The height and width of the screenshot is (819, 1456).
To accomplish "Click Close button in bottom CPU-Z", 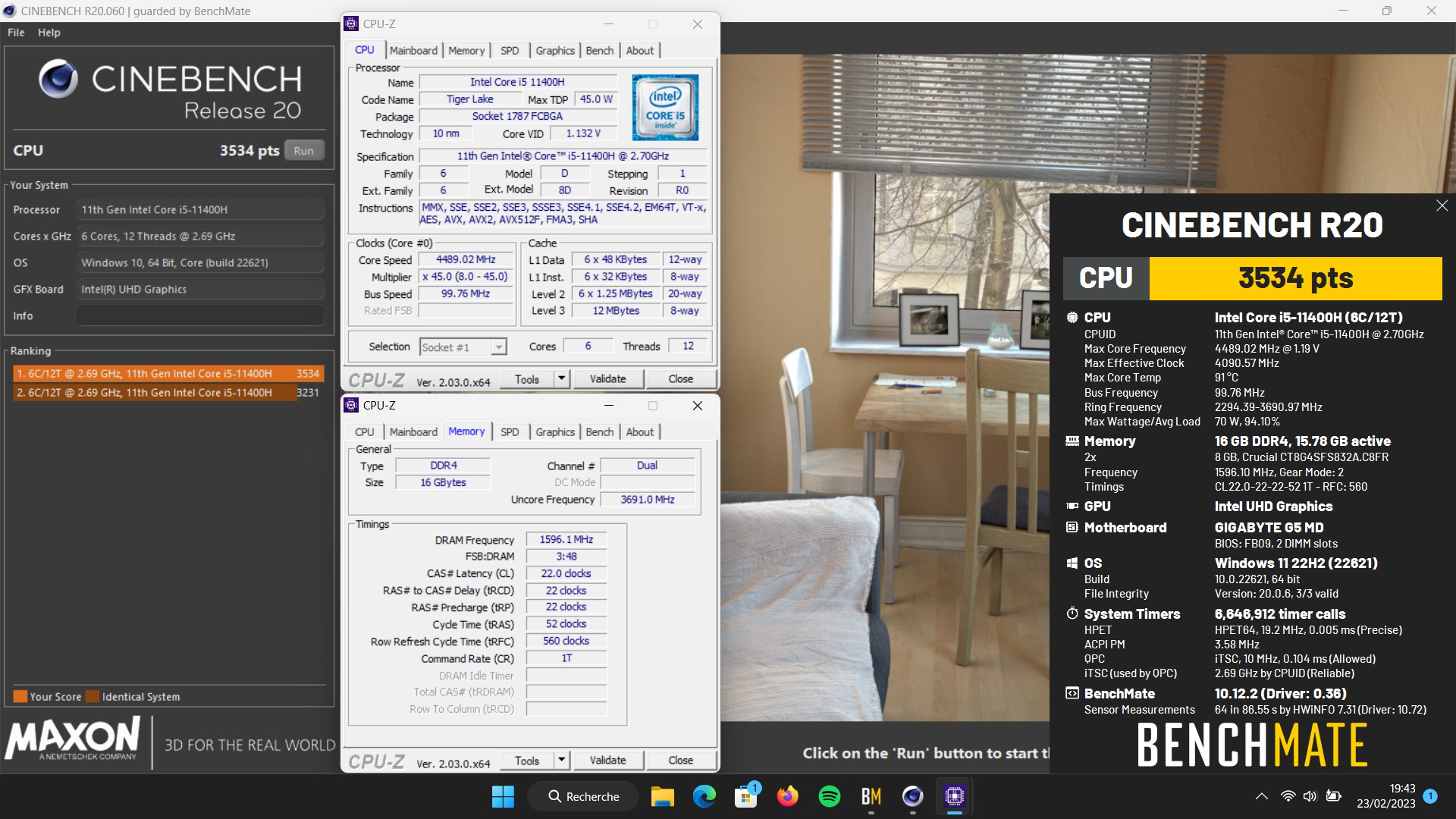I will [680, 761].
